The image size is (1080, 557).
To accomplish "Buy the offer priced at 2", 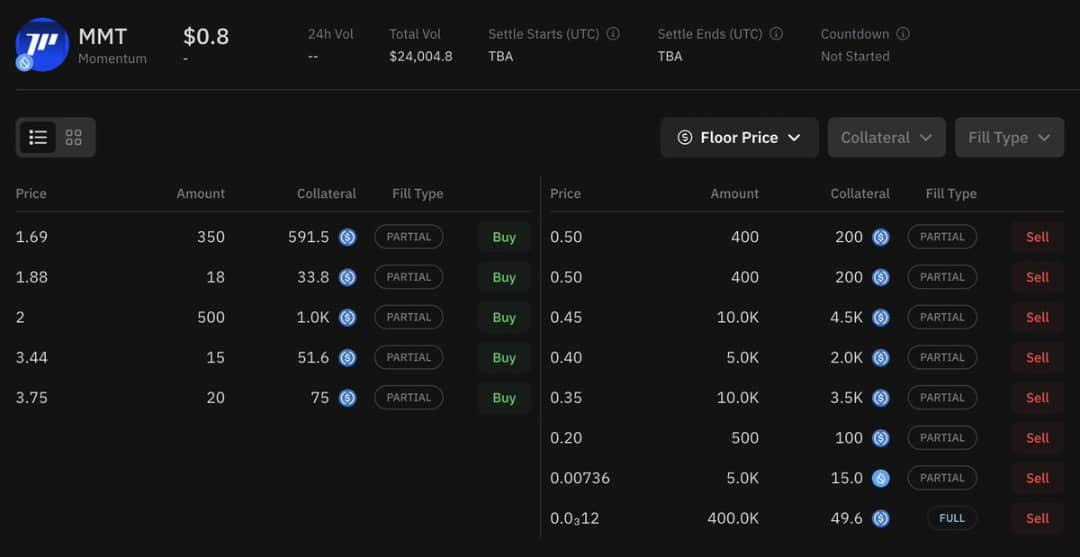I will coord(504,317).
